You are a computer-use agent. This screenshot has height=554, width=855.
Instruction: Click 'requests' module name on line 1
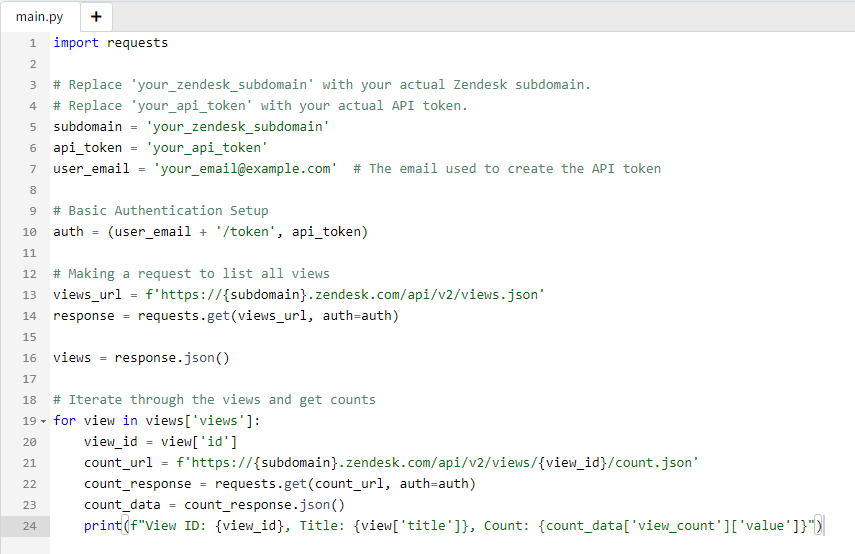pyautogui.click(x=137, y=43)
